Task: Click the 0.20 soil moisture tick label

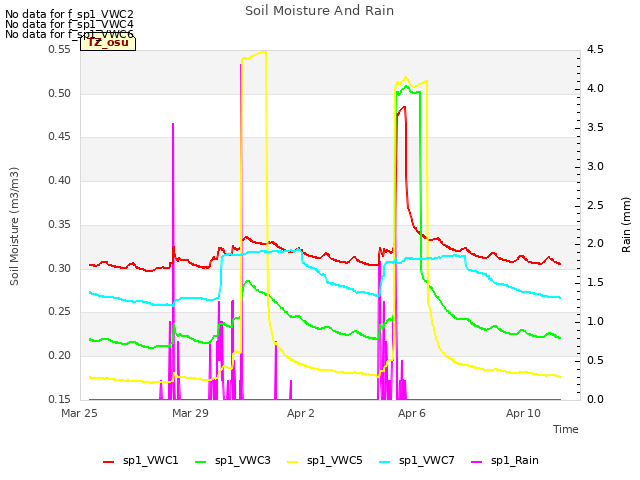Action: click(x=59, y=356)
